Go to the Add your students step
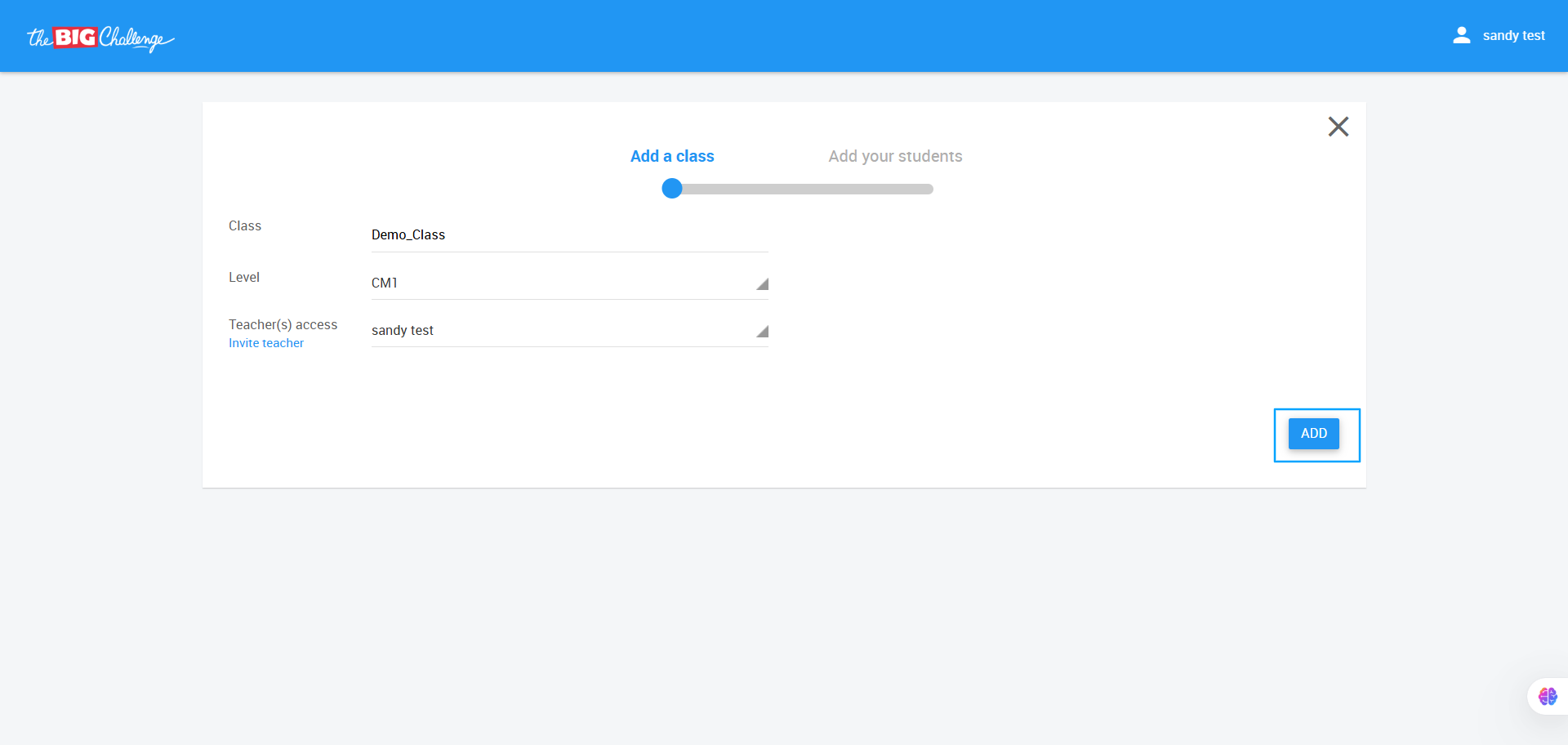 coord(895,156)
